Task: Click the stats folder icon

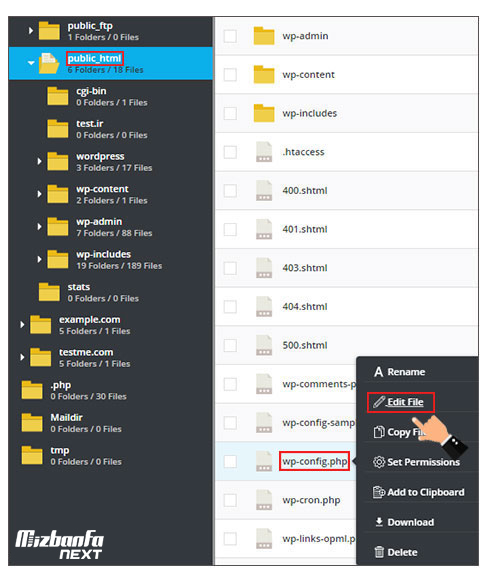Action: (49, 292)
